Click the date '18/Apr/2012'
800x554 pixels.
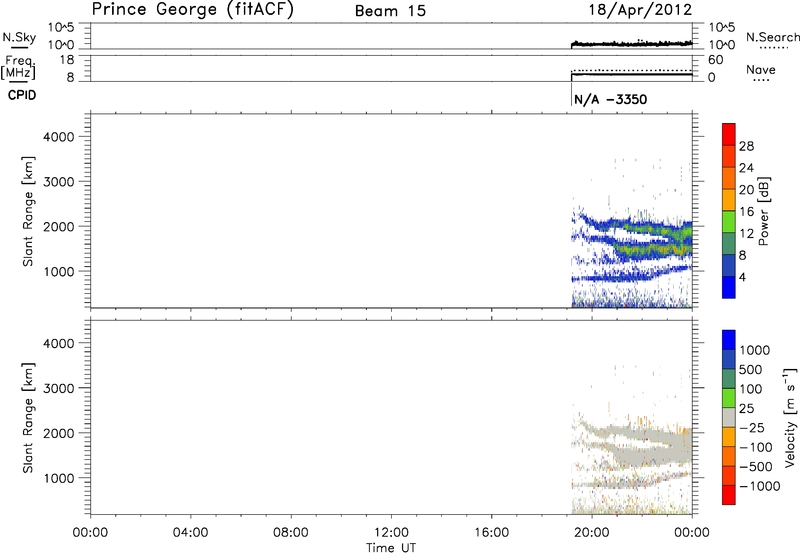(x=640, y=10)
